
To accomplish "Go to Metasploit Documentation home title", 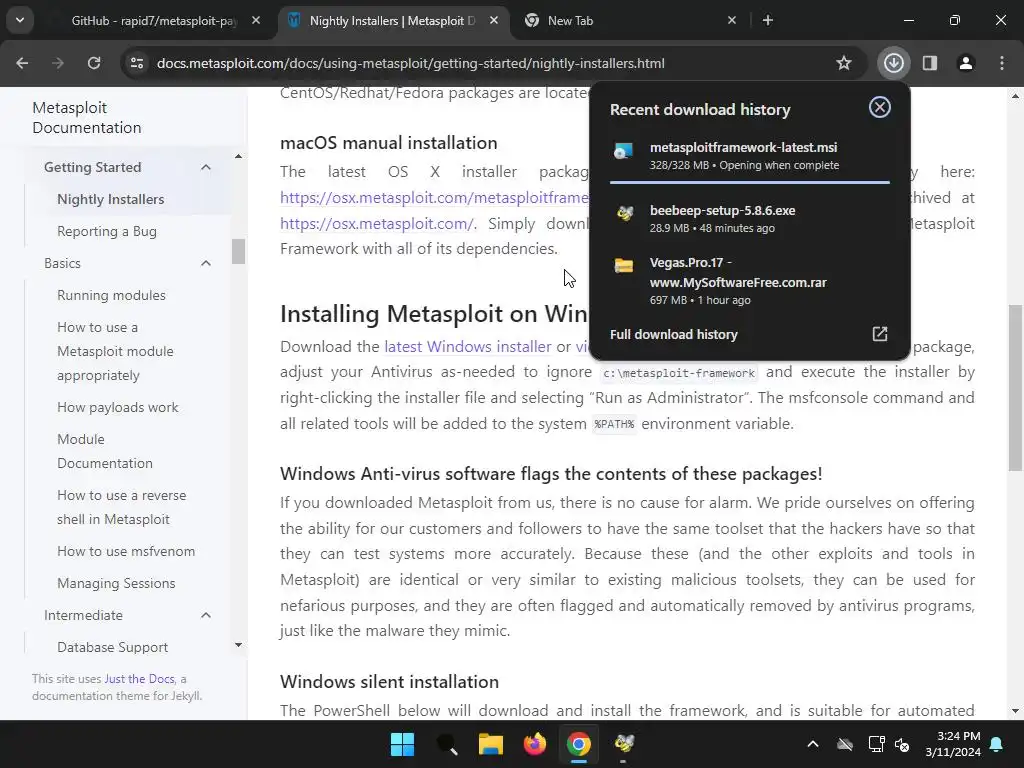I will point(87,118).
